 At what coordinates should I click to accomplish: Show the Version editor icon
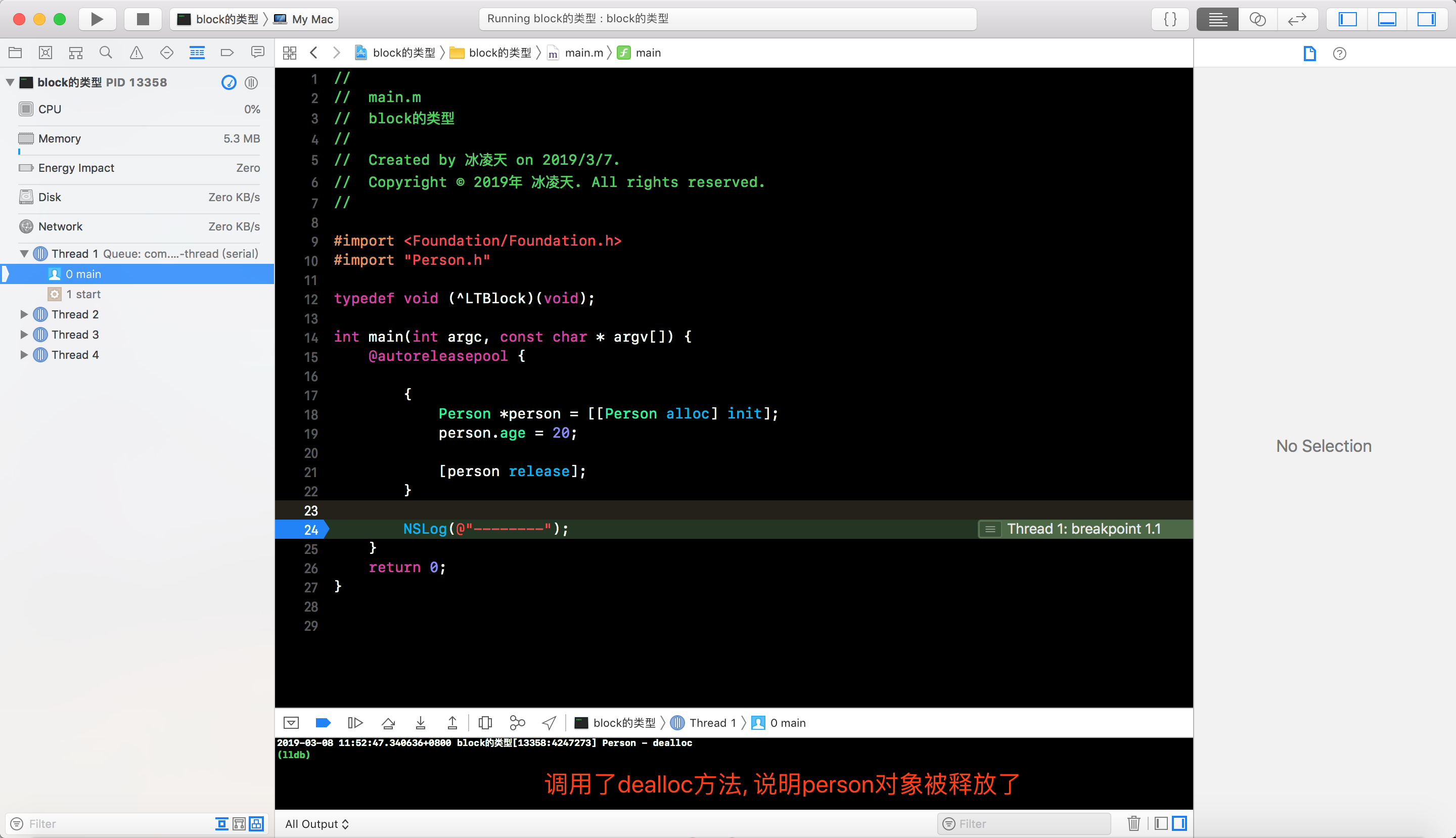pyautogui.click(x=1297, y=19)
